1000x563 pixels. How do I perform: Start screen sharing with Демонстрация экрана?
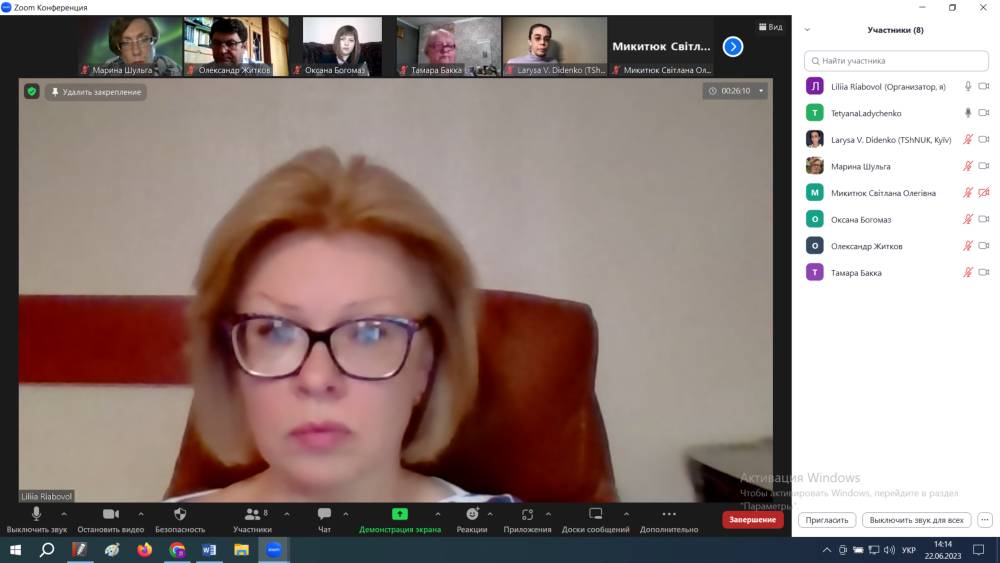pyautogui.click(x=399, y=514)
